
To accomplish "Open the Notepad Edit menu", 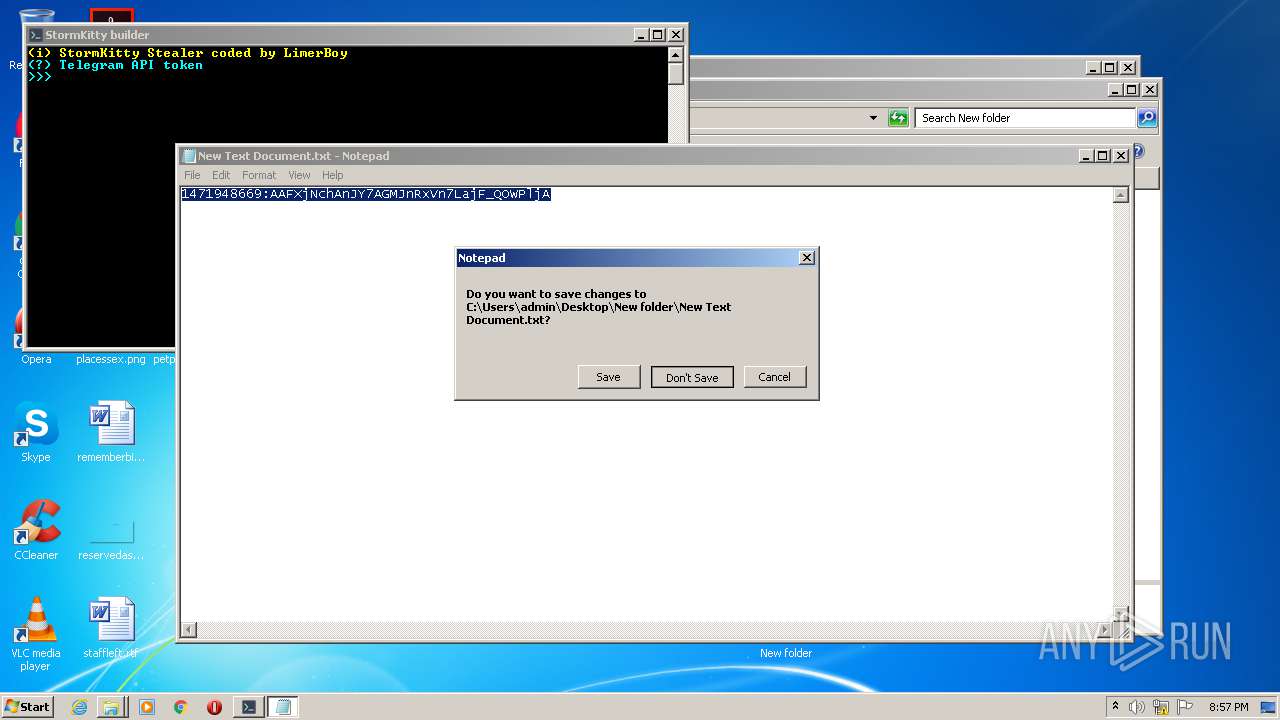I will click(x=221, y=175).
